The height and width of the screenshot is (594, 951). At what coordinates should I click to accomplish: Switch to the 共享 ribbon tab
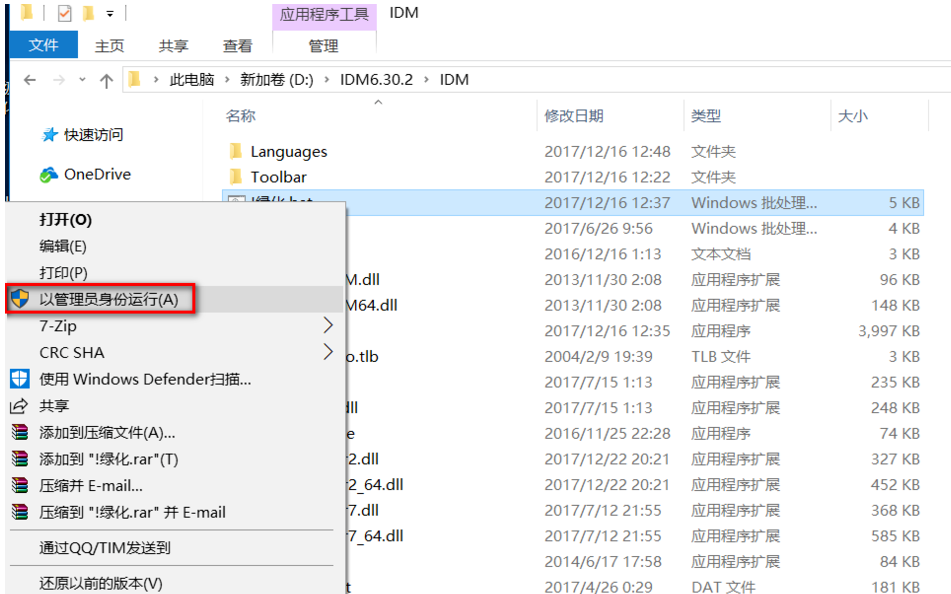pos(173,46)
